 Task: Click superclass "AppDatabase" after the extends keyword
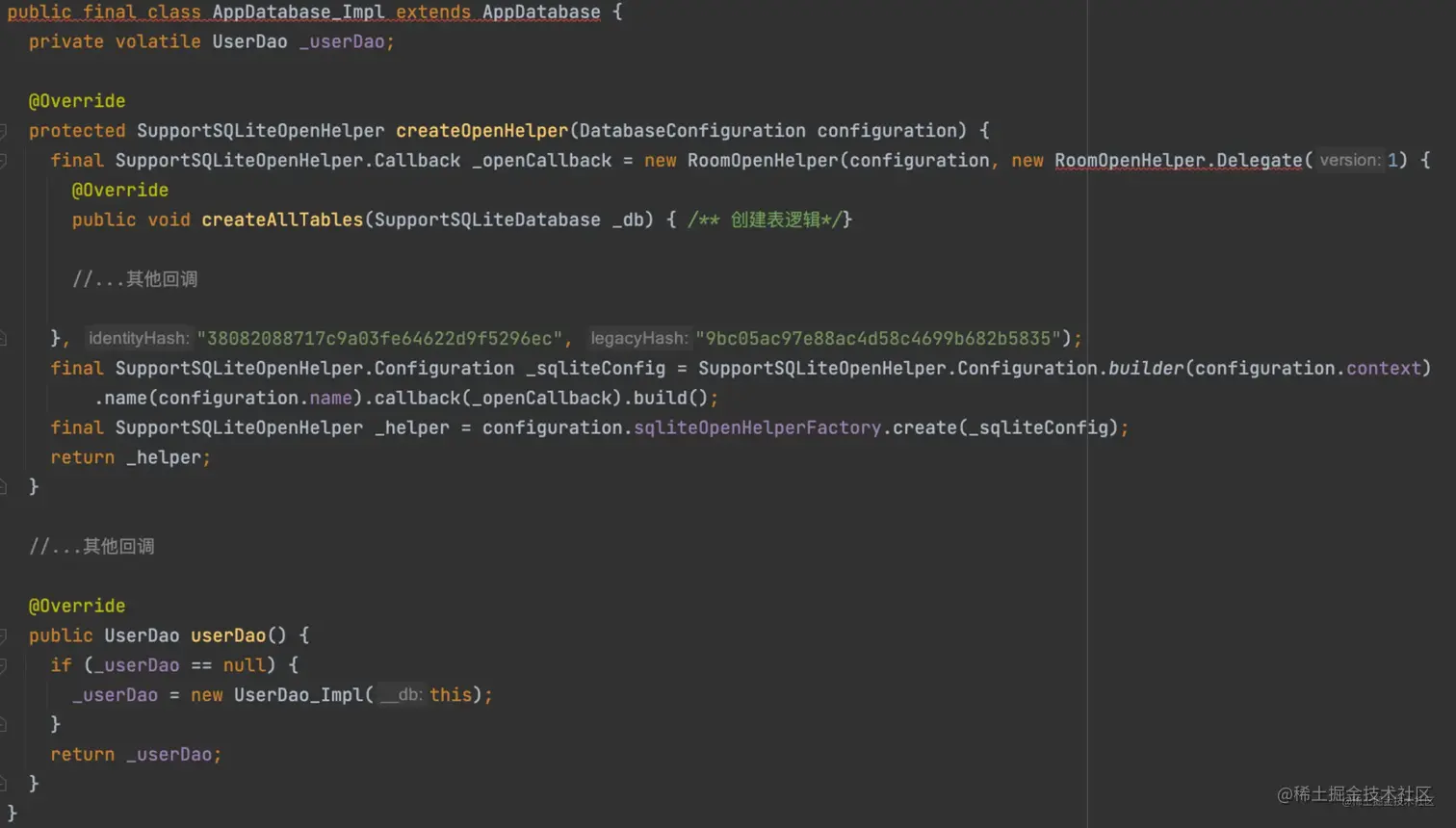pos(541,13)
